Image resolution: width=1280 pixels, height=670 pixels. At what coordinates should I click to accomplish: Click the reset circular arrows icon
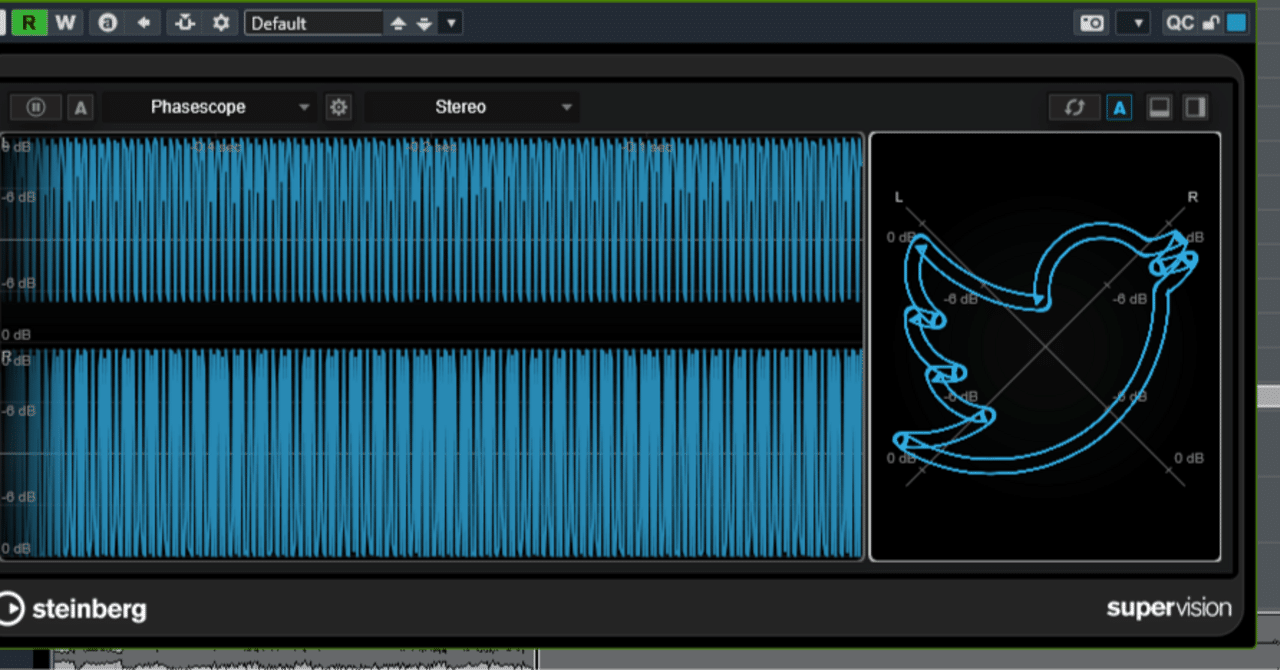(1075, 107)
